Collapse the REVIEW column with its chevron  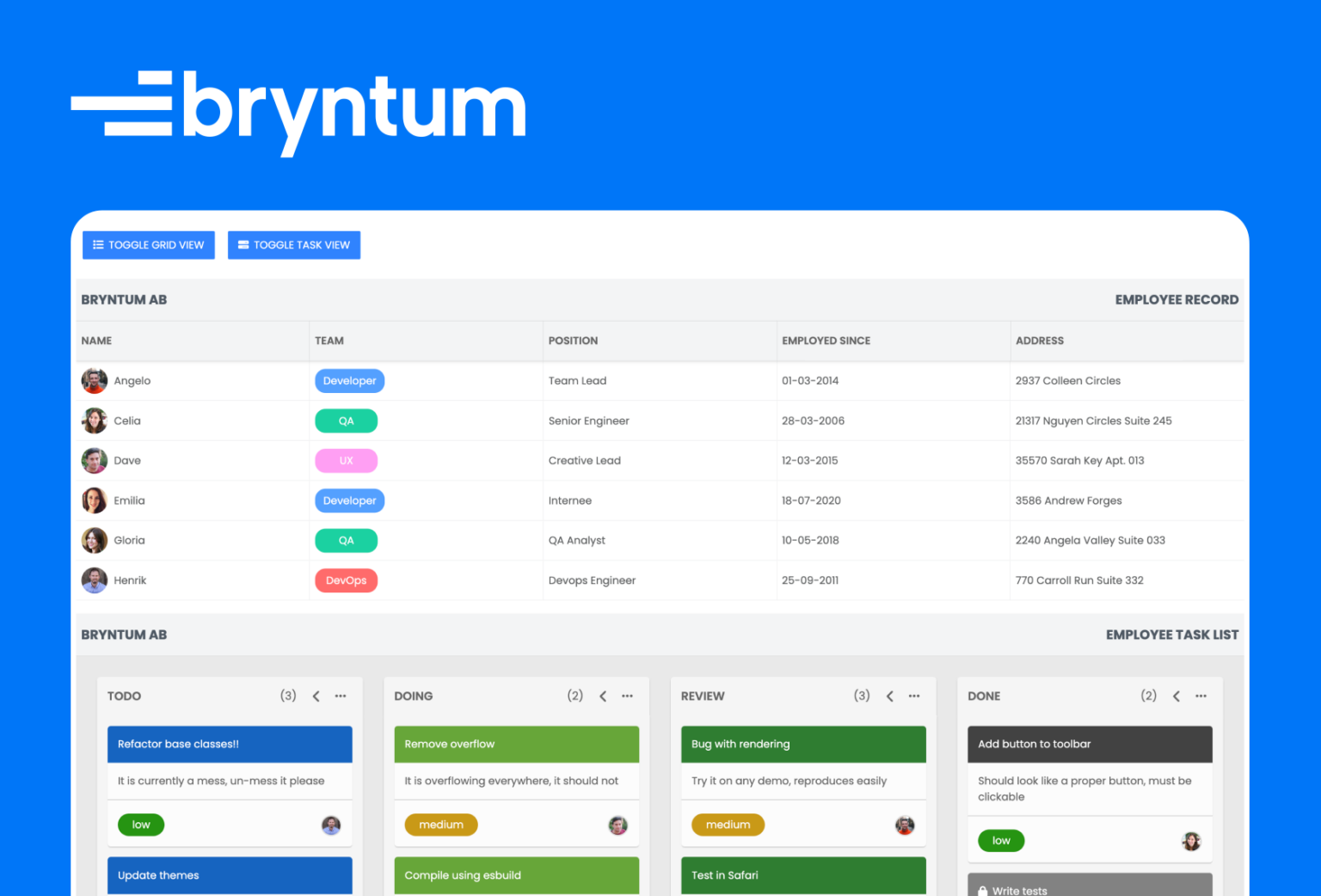pyautogui.click(x=889, y=696)
